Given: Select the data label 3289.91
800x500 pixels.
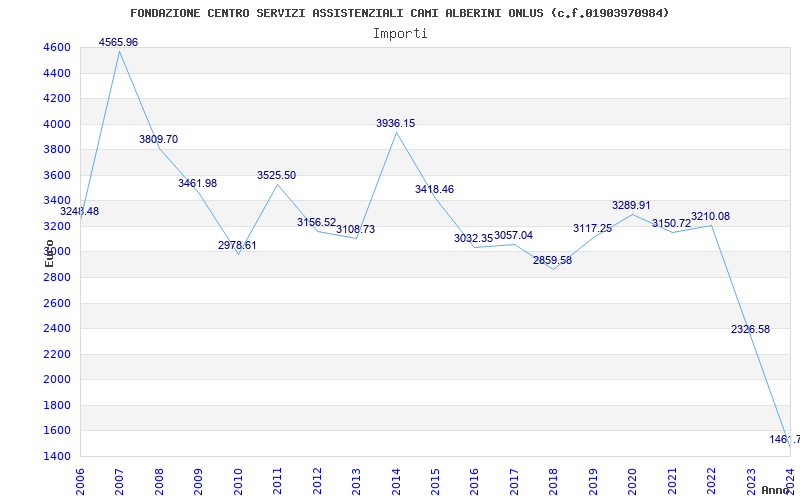Looking at the screenshot, I should [632, 206].
